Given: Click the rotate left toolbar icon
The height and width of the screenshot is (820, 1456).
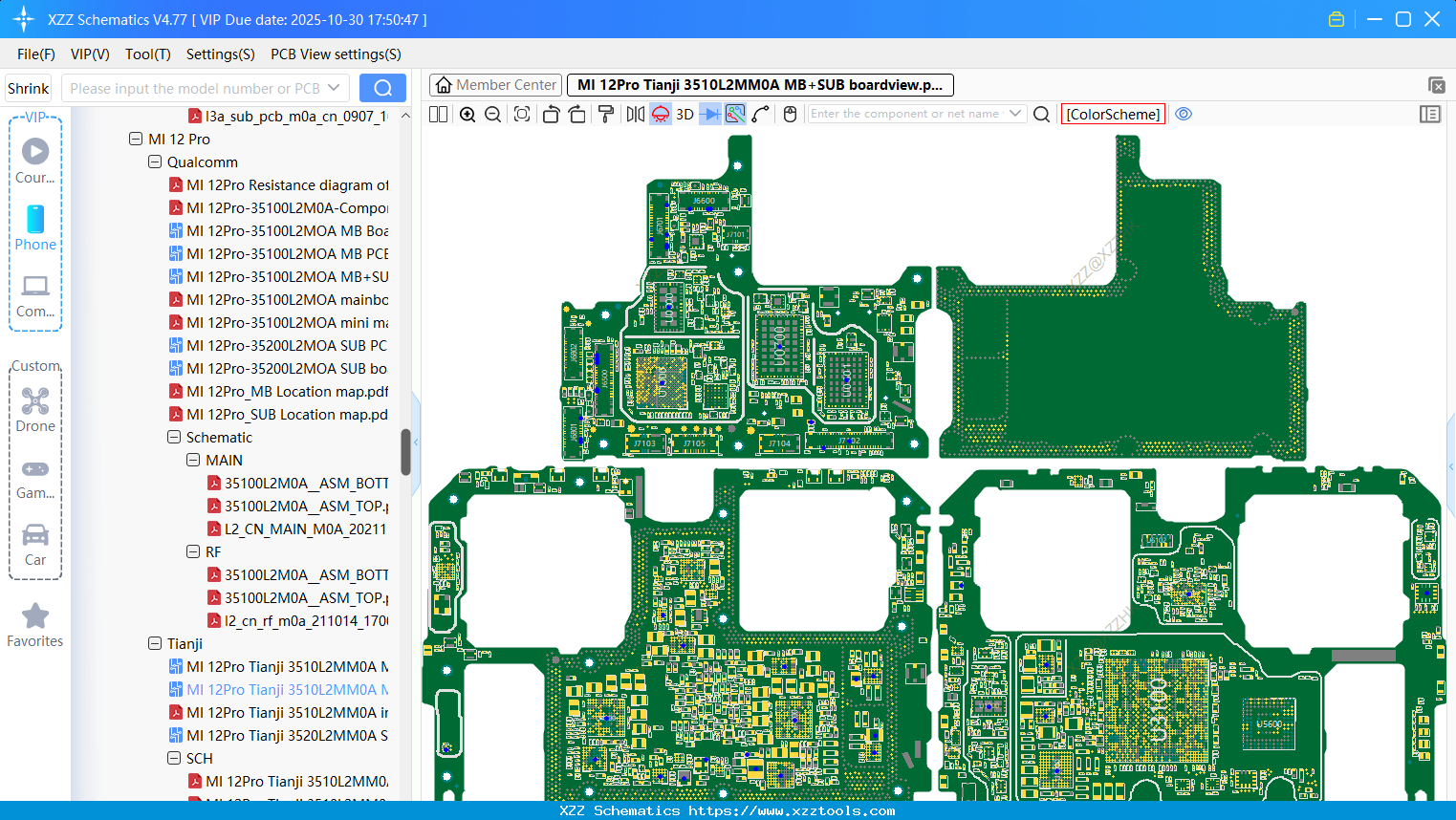Looking at the screenshot, I should (553, 114).
